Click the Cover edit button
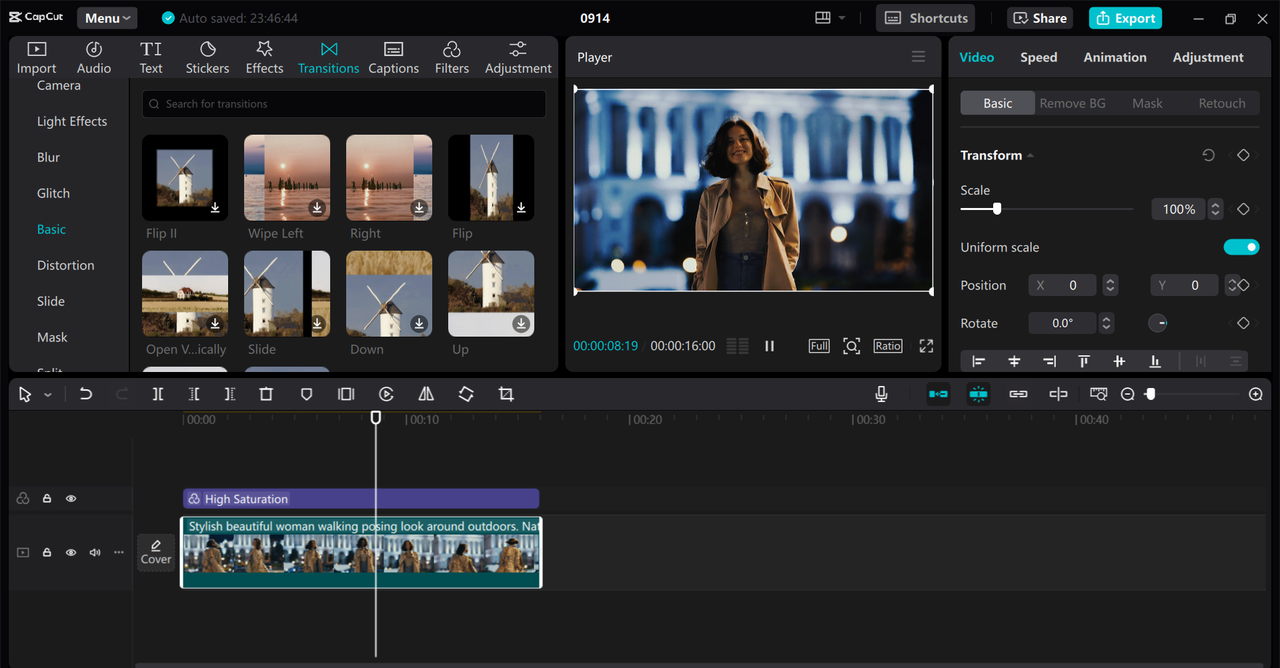This screenshot has height=668, width=1280. (x=156, y=552)
